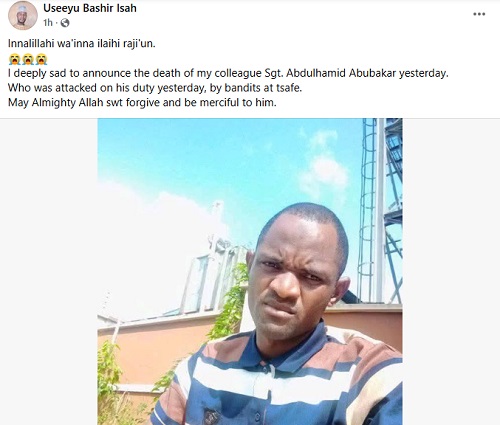The image size is (500, 425).
Task: Click the 'I deeply sad to announce' sentence
Action: (228, 73)
